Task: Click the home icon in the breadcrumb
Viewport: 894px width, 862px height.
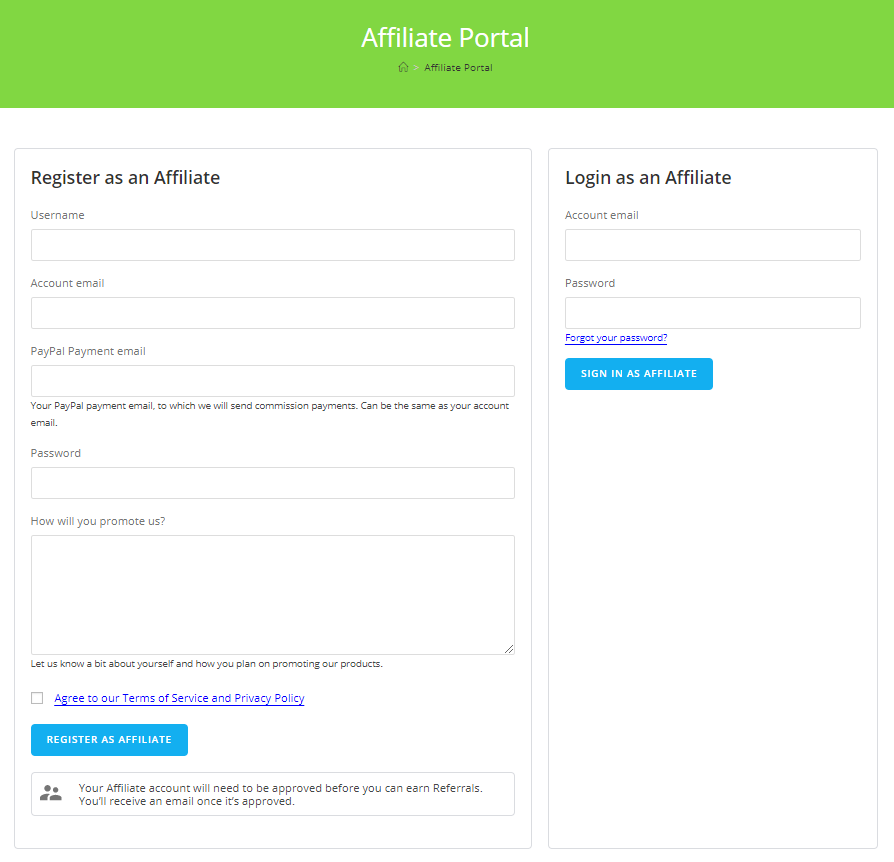Action: tap(403, 67)
